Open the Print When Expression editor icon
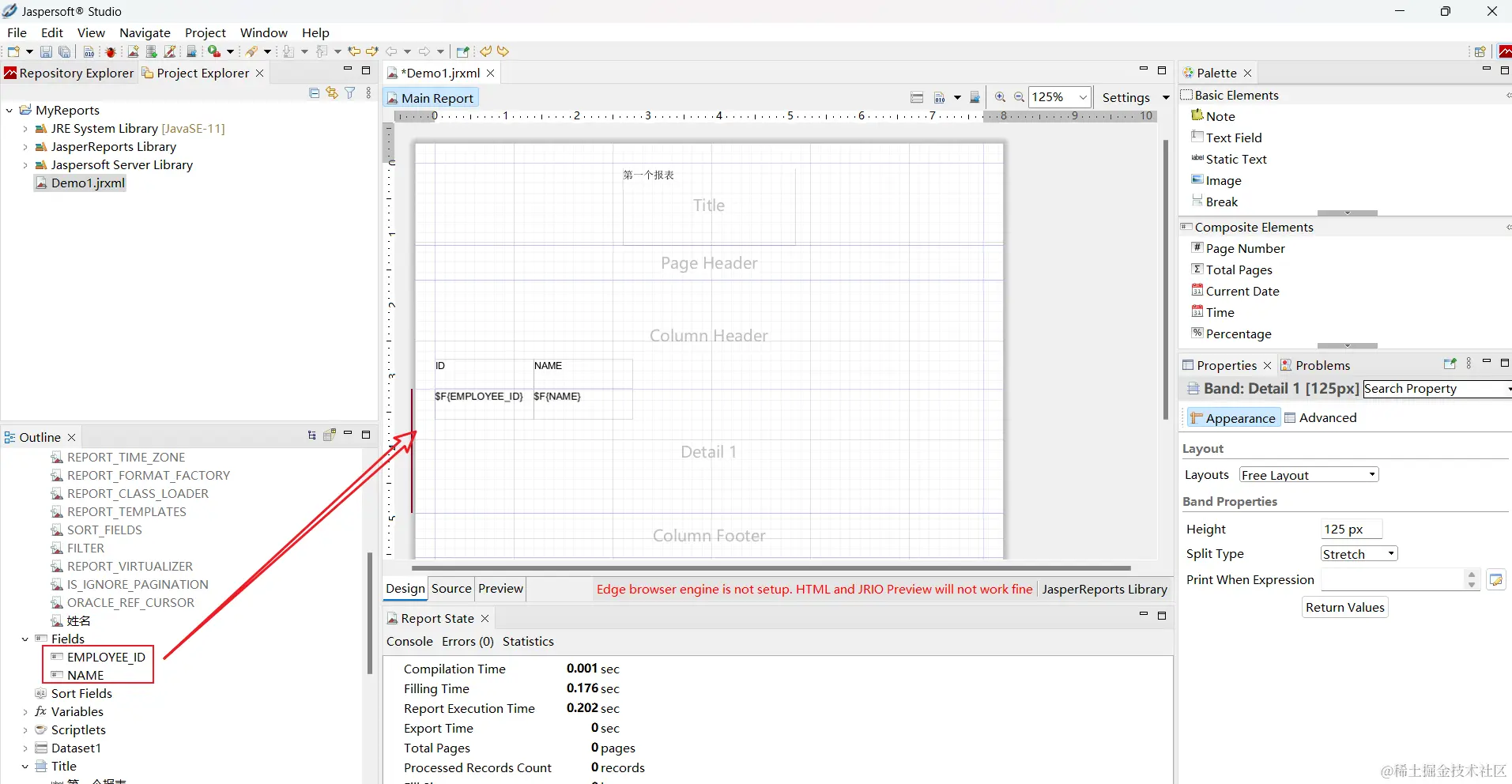This screenshot has width=1512, height=784. pos(1495,580)
